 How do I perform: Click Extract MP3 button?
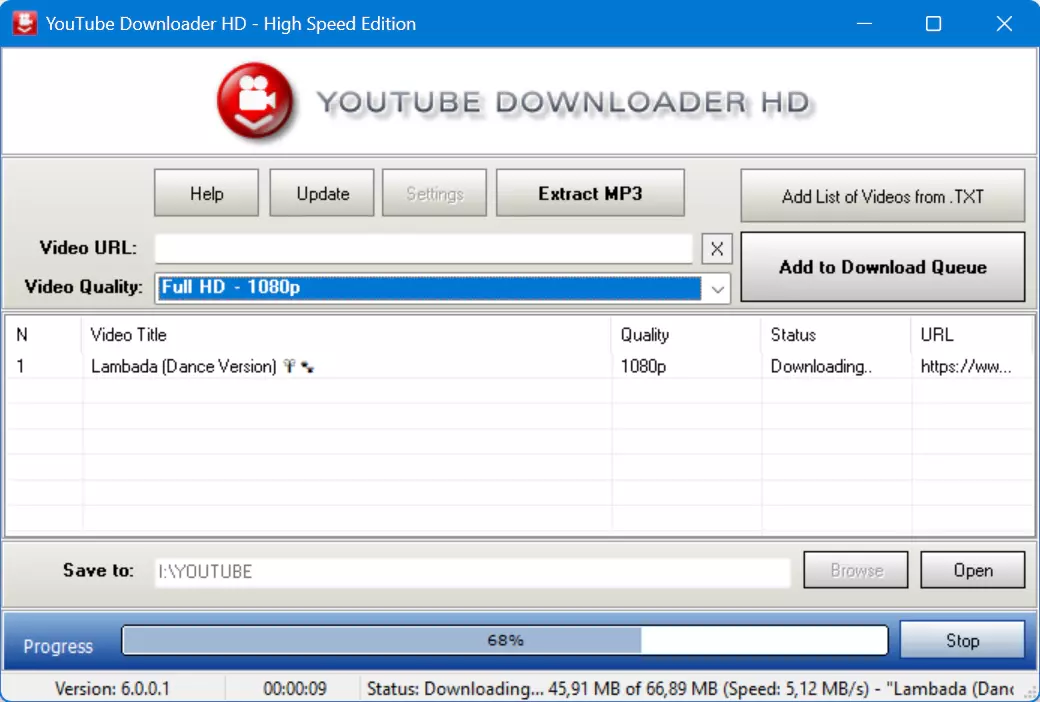[x=590, y=193]
